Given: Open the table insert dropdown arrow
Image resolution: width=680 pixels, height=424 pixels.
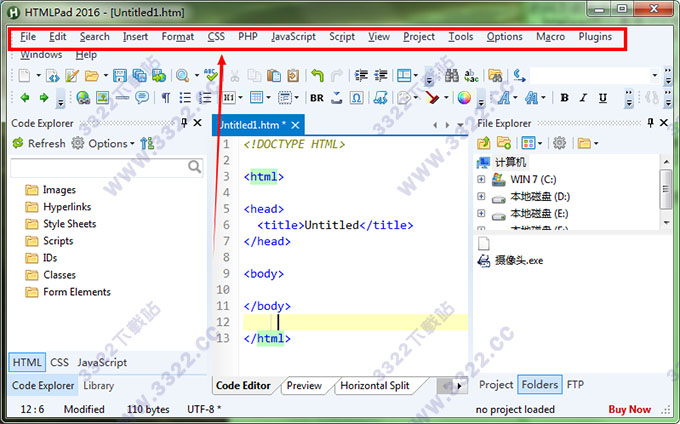Looking at the screenshot, I should 268,98.
